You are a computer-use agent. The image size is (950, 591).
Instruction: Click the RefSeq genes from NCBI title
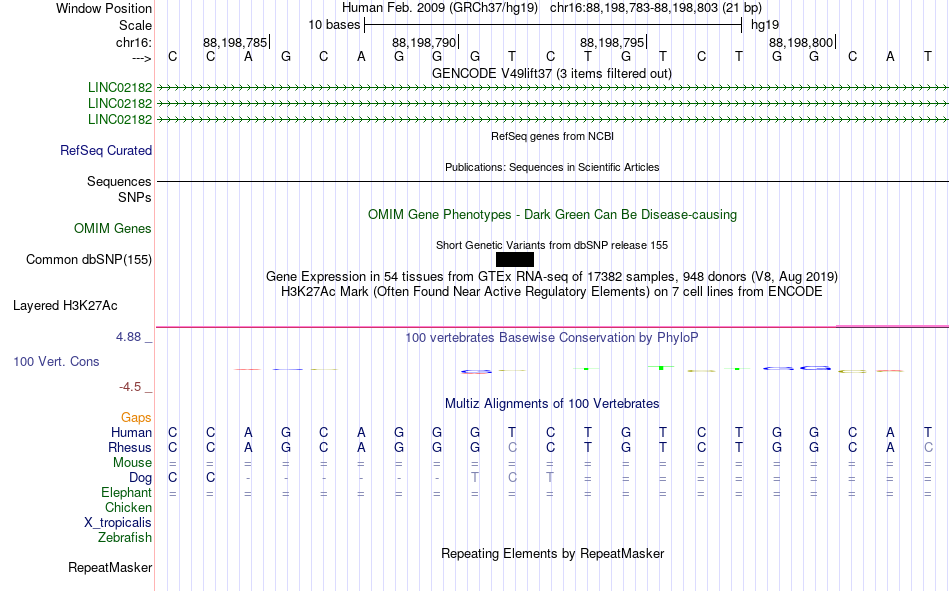[x=553, y=136]
